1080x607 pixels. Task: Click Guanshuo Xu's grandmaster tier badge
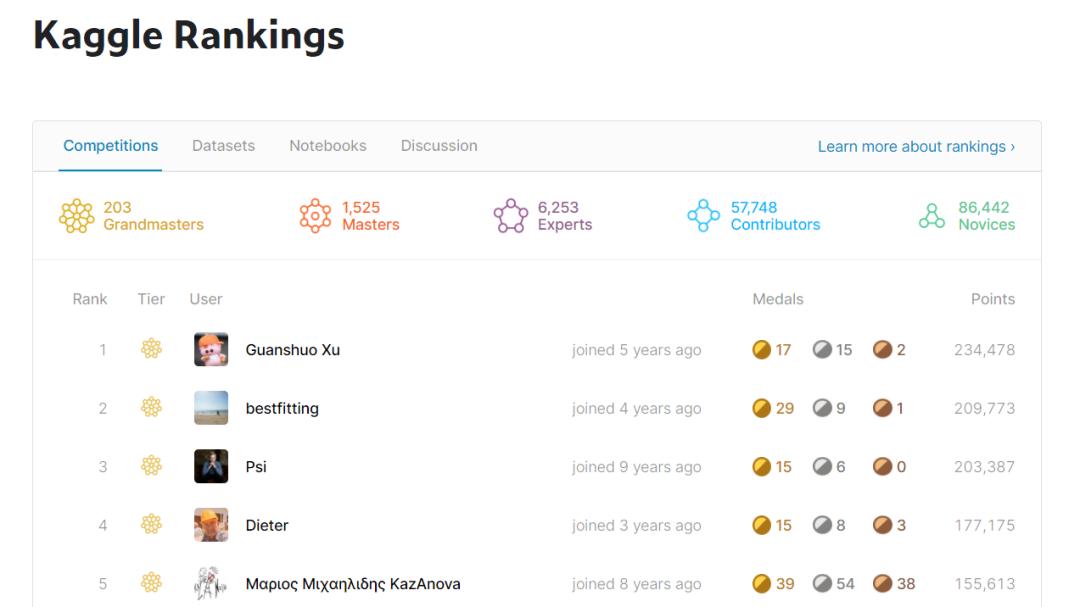click(x=152, y=349)
